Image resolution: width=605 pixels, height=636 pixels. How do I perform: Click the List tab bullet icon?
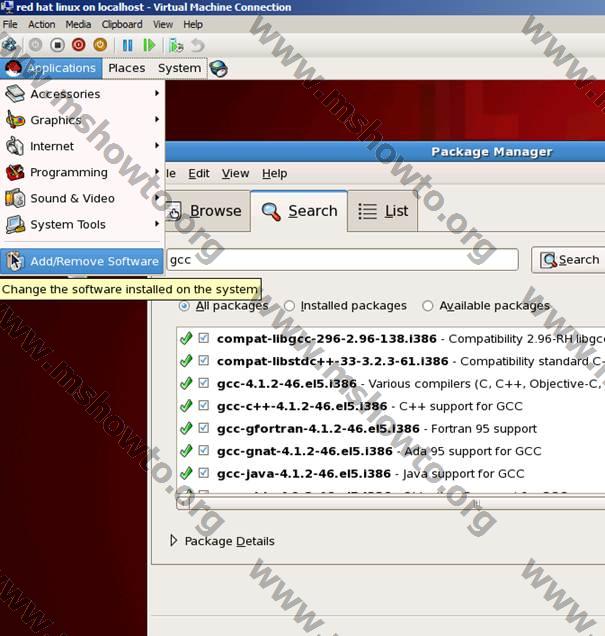click(367, 211)
